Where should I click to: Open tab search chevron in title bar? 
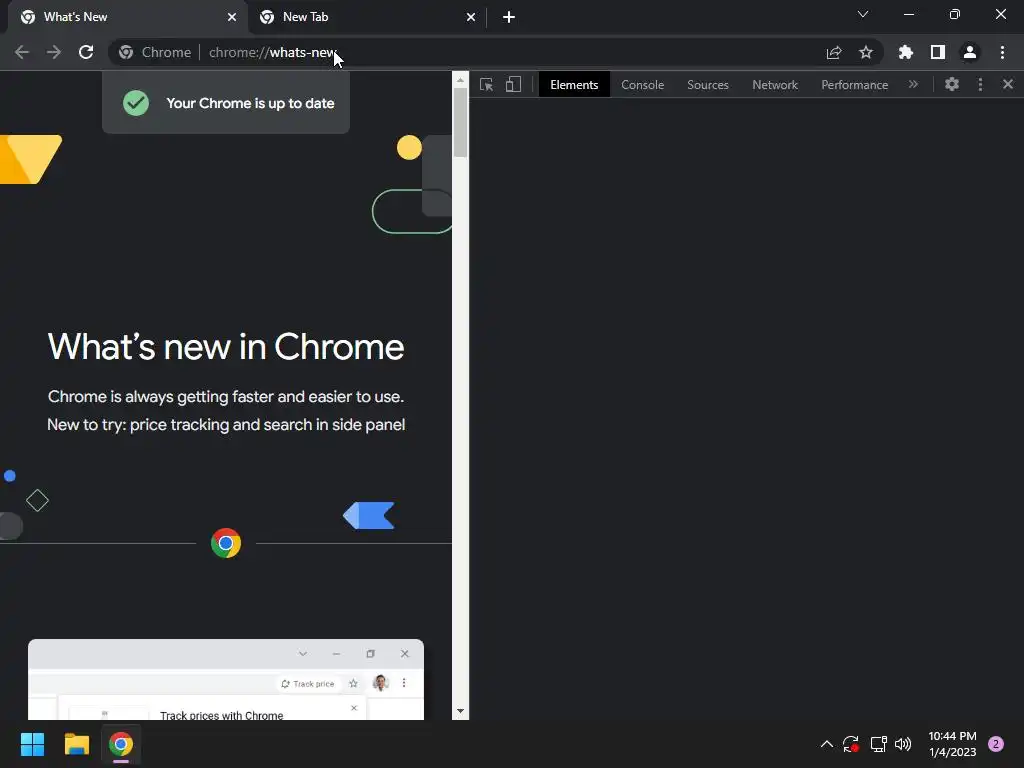tap(863, 14)
